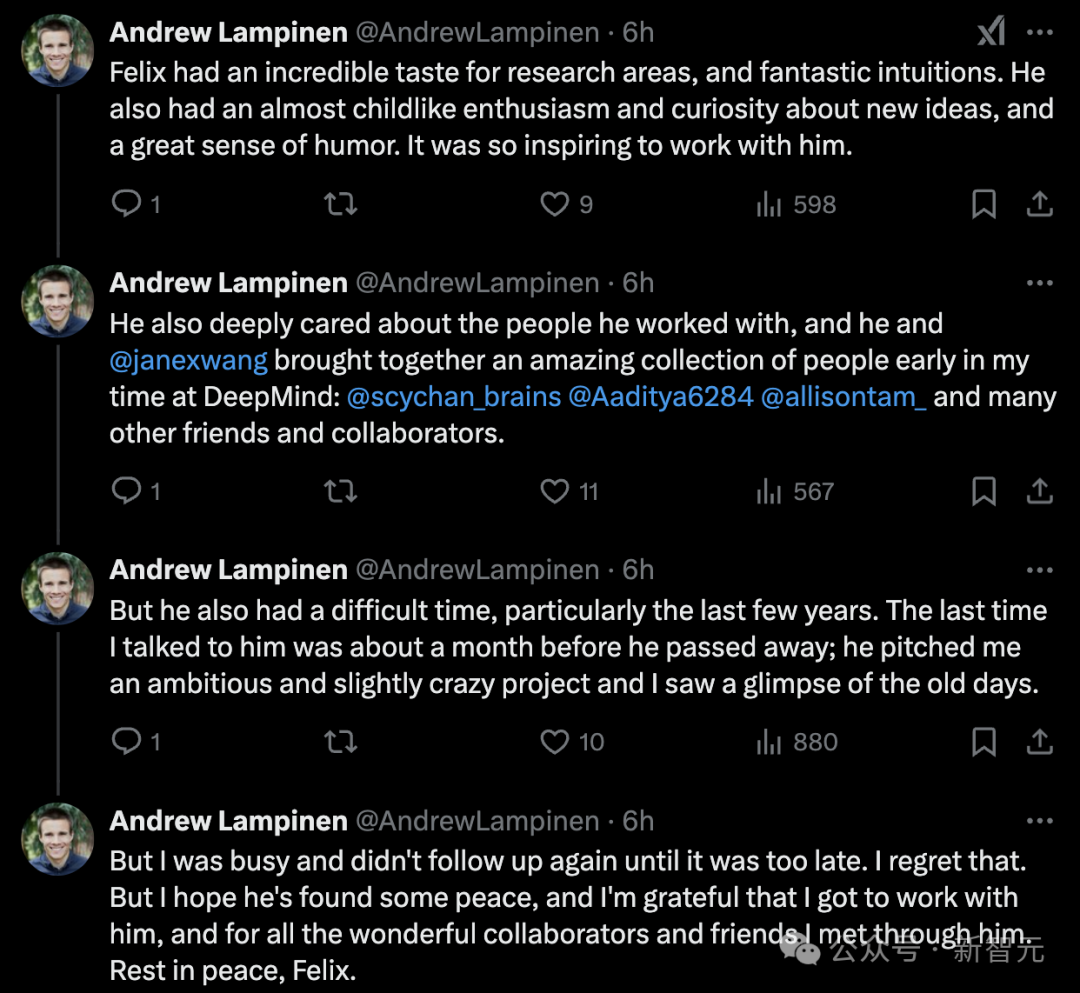Like the tweet with 11 likes
Screen dimensions: 1080x993
pyautogui.click(x=555, y=491)
